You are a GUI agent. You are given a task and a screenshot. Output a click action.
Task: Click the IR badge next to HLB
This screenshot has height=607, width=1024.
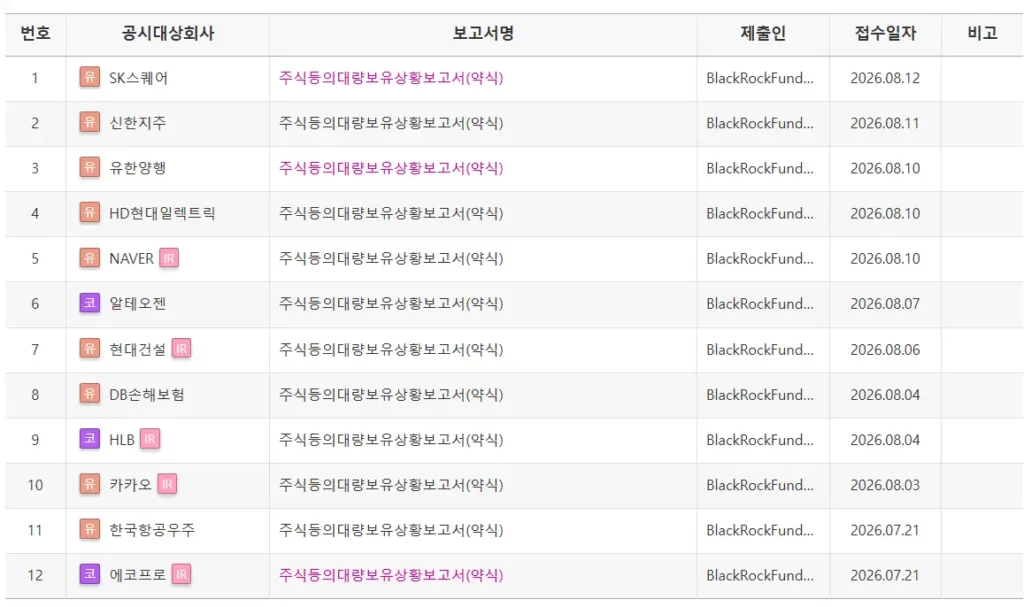(150, 439)
